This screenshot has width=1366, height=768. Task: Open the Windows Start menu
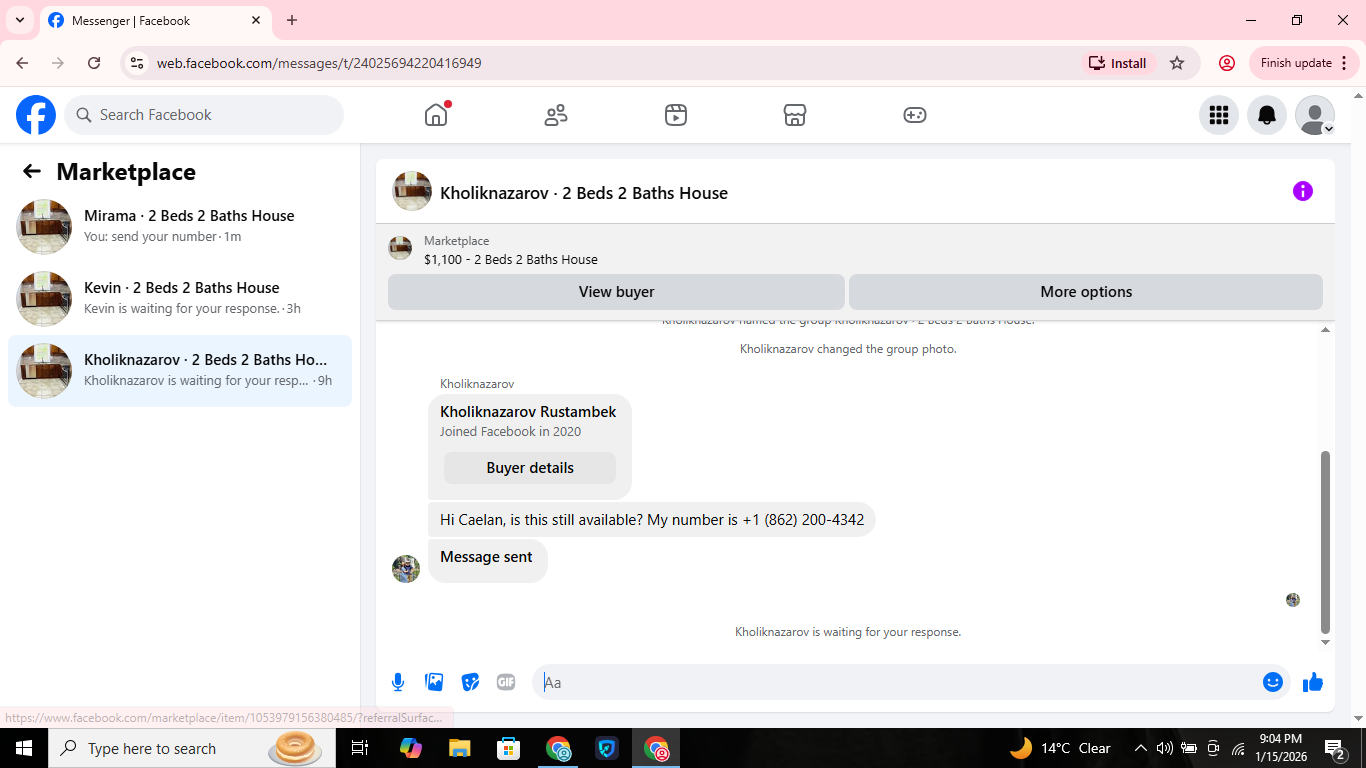(24, 748)
